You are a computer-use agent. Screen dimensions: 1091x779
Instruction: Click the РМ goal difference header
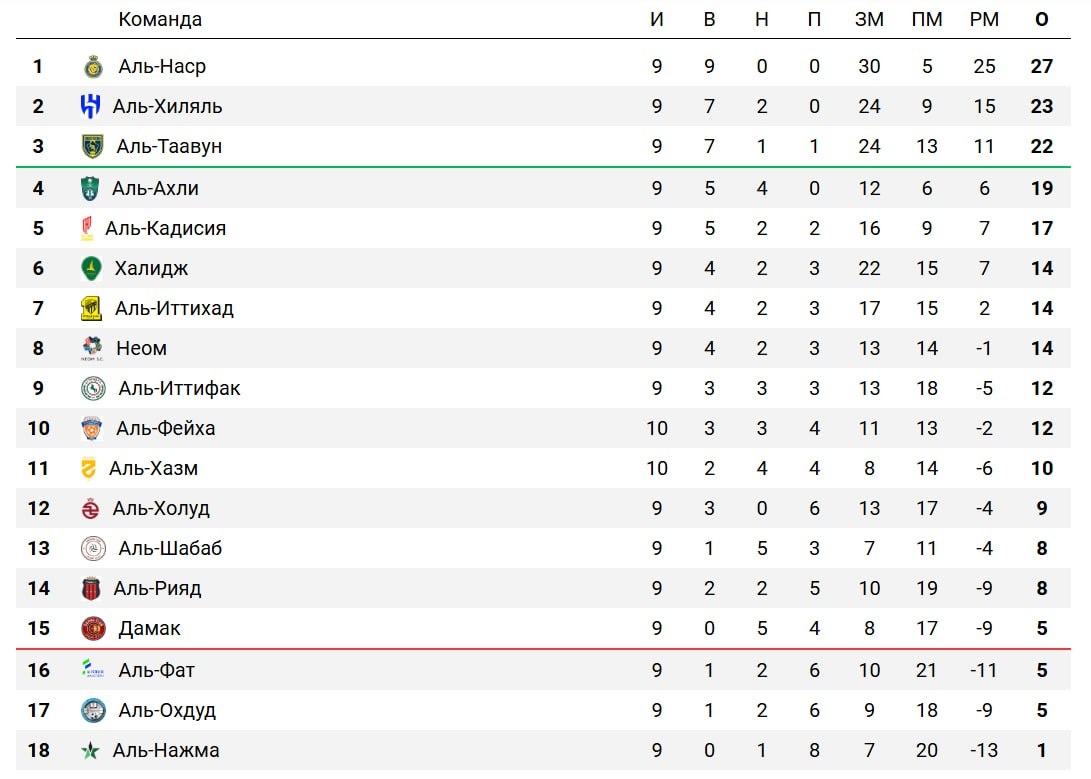984,19
